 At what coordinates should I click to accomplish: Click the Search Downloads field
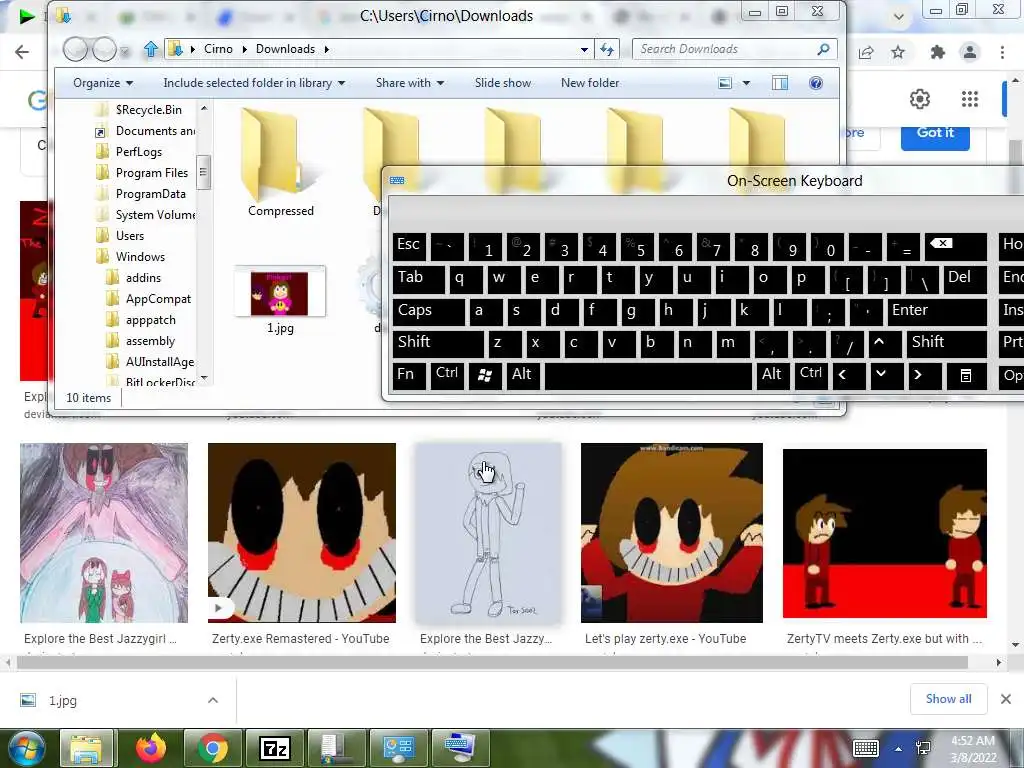point(735,49)
